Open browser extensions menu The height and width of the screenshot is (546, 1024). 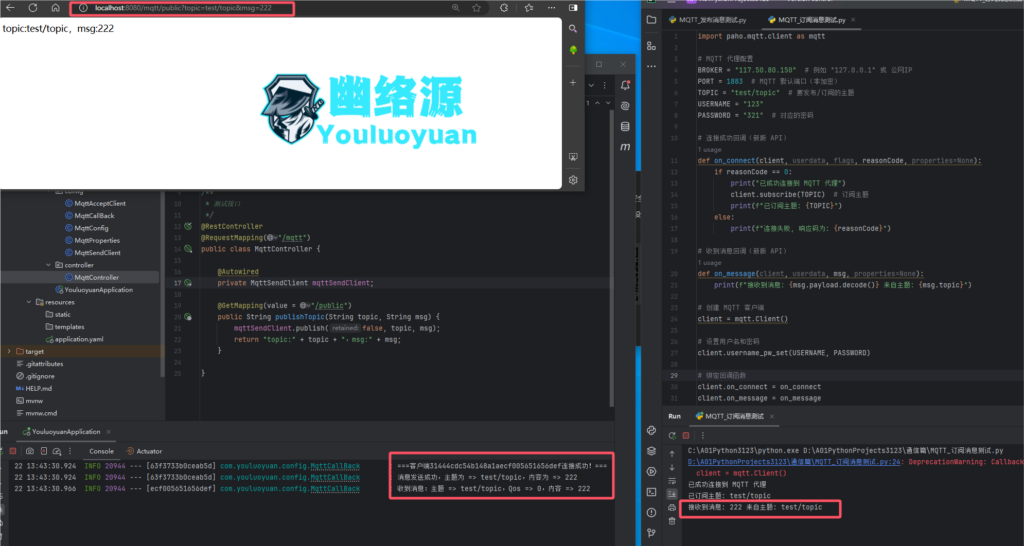(x=504, y=8)
